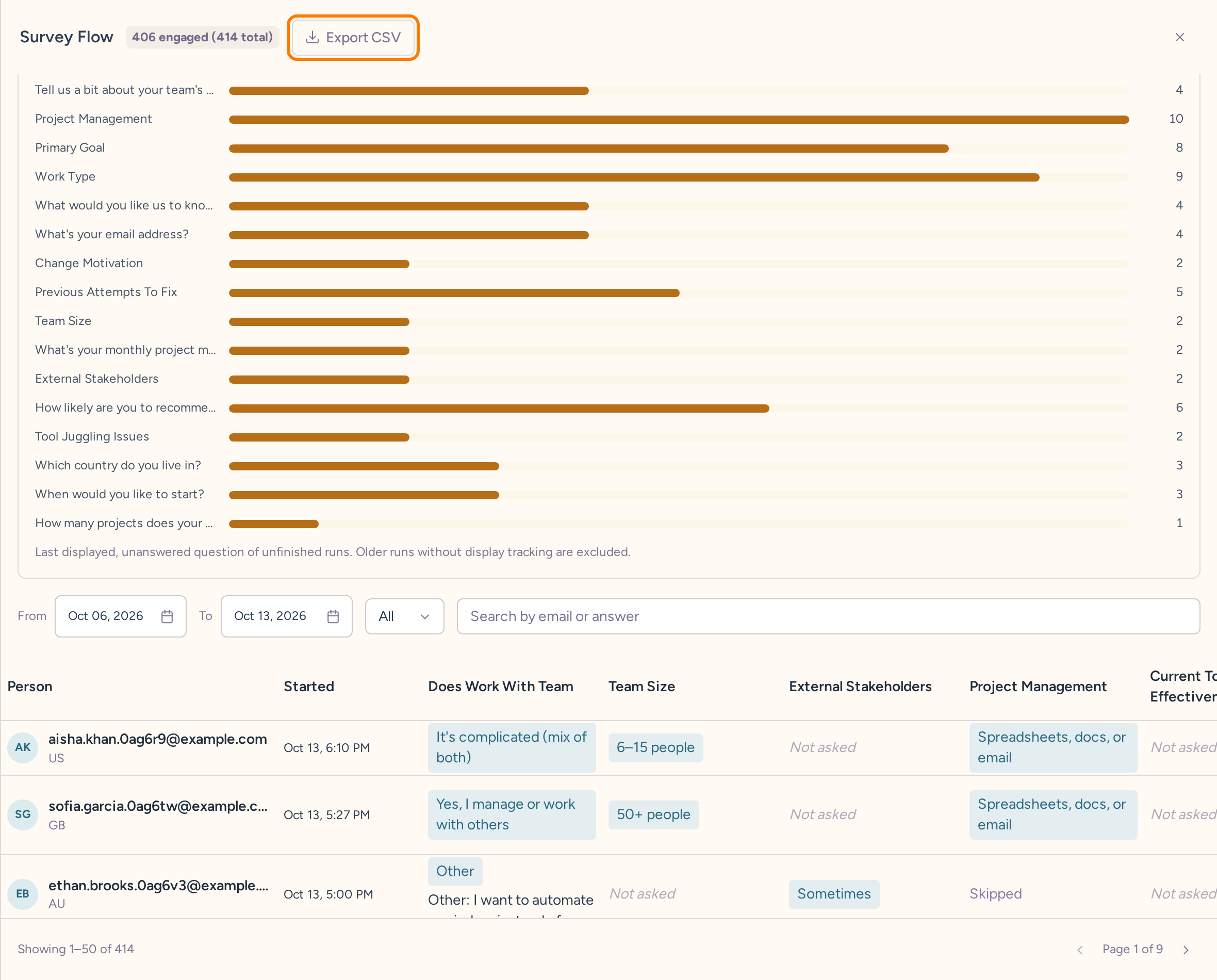Image resolution: width=1217 pixels, height=980 pixels.
Task: Click the Other tag in ethan.brooks row
Action: [455, 871]
